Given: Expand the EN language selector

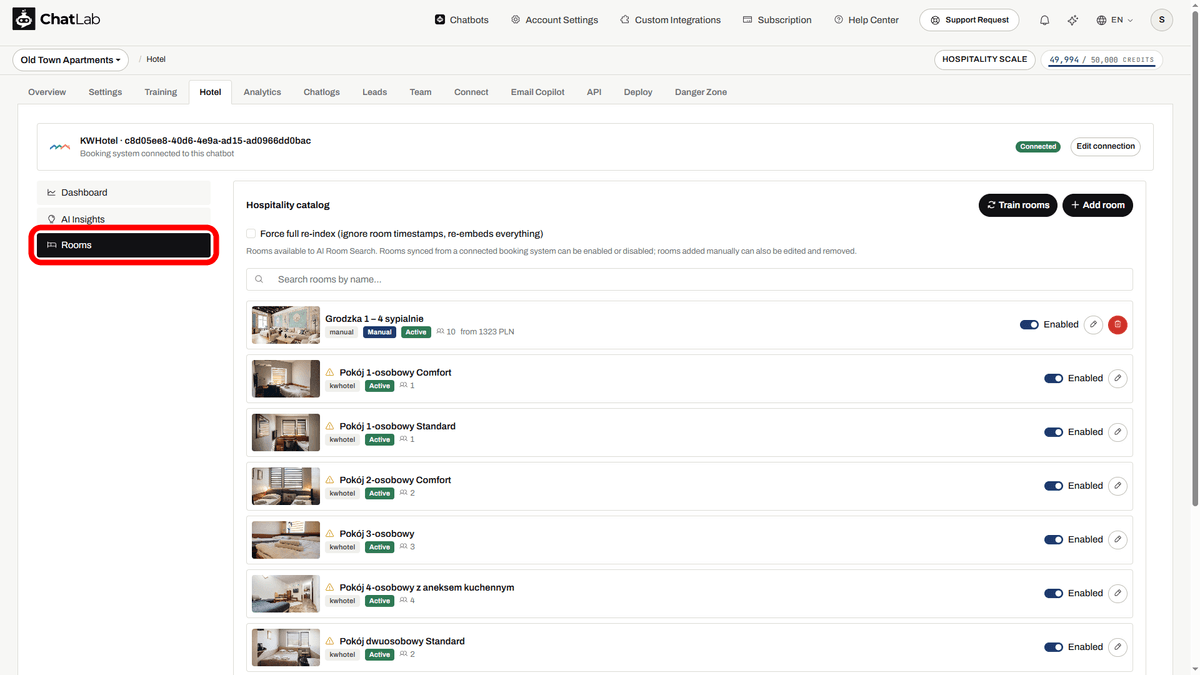Looking at the screenshot, I should click(x=1115, y=20).
